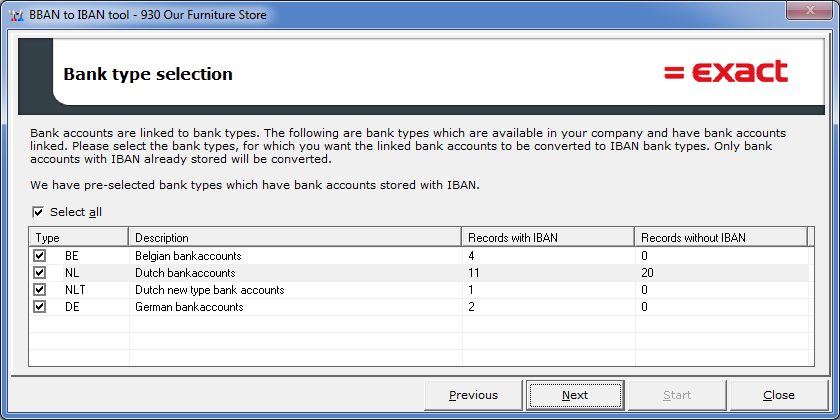Click the Exact logo in header
This screenshot has width=840, height=420.
(x=726, y=72)
